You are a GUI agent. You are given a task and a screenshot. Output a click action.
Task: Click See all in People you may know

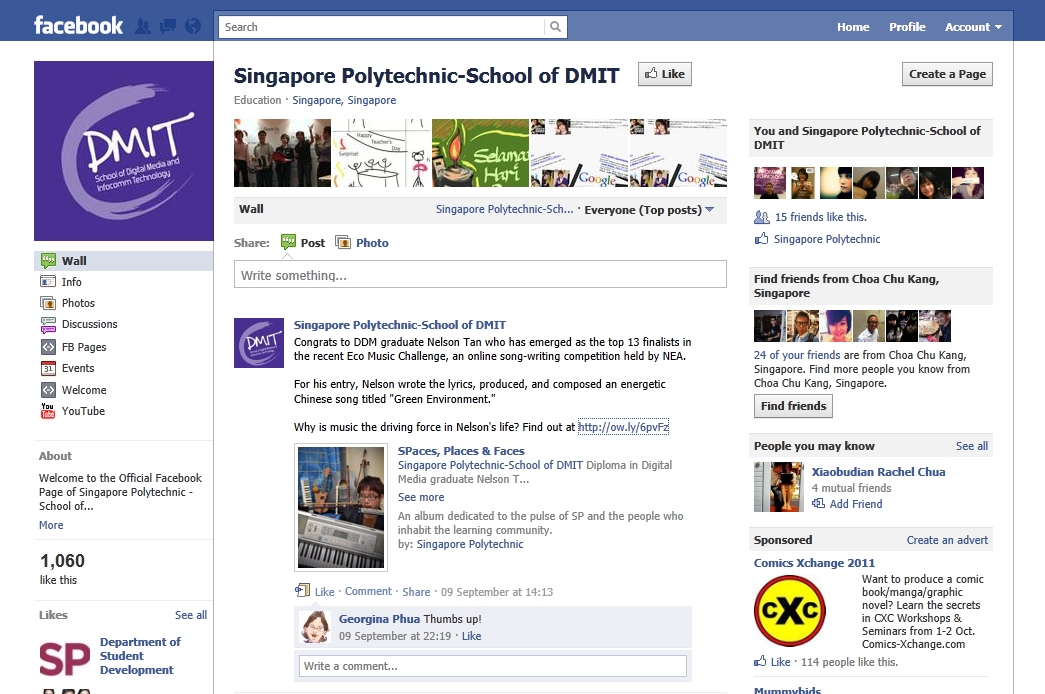pos(972,446)
